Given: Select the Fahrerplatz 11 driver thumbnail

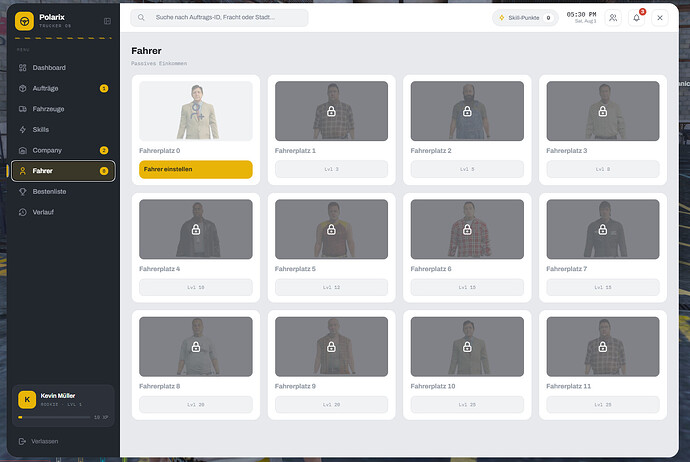Looking at the screenshot, I should click(603, 347).
